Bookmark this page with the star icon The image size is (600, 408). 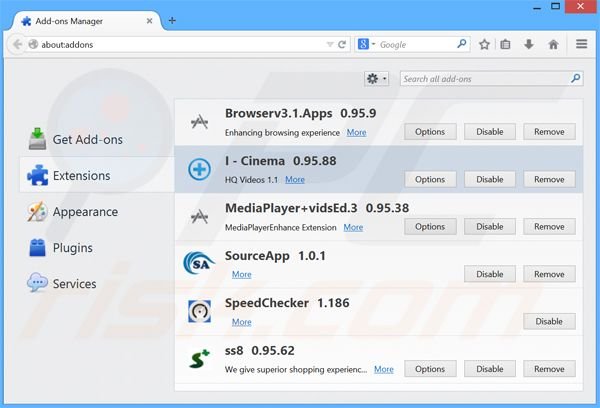(484, 44)
